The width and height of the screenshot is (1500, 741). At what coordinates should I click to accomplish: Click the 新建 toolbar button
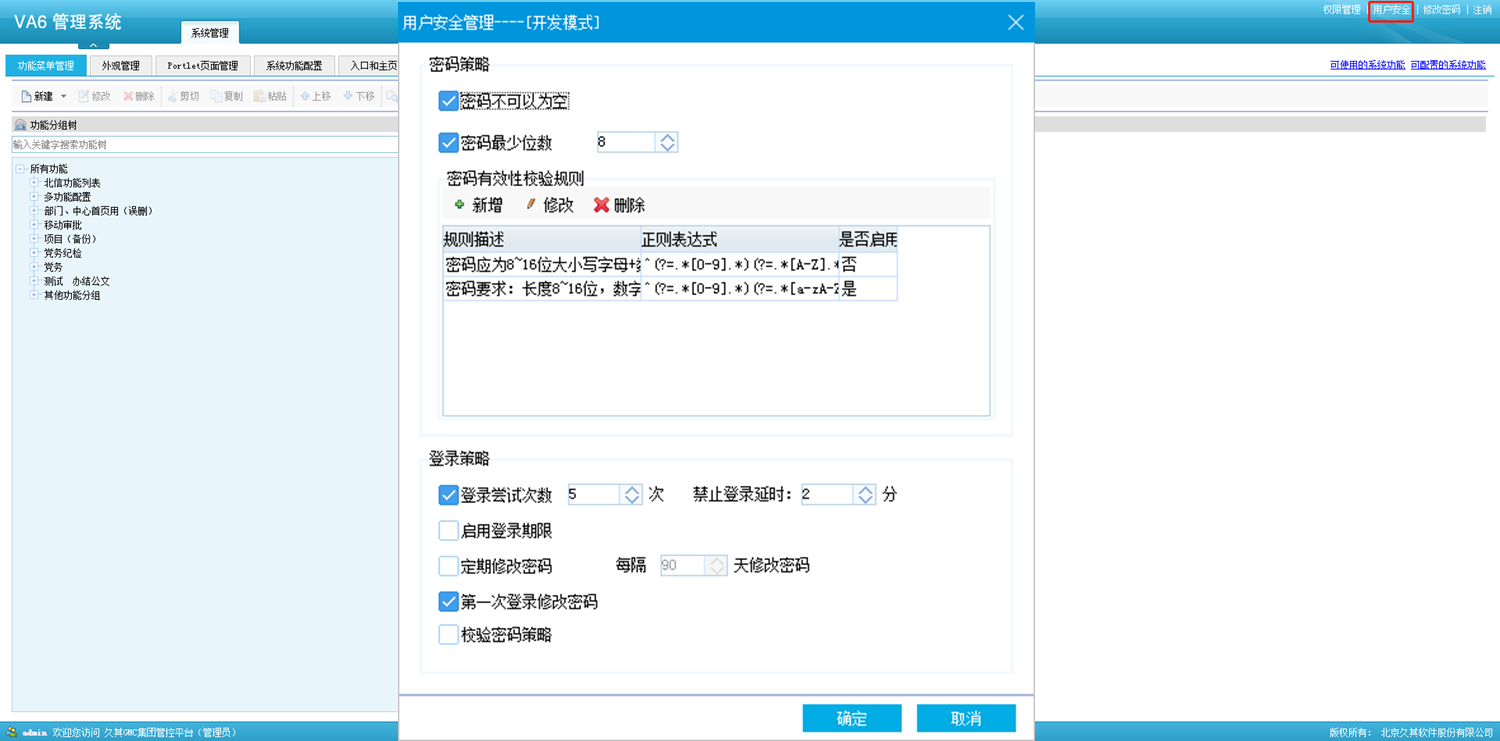pyautogui.click(x=37, y=96)
